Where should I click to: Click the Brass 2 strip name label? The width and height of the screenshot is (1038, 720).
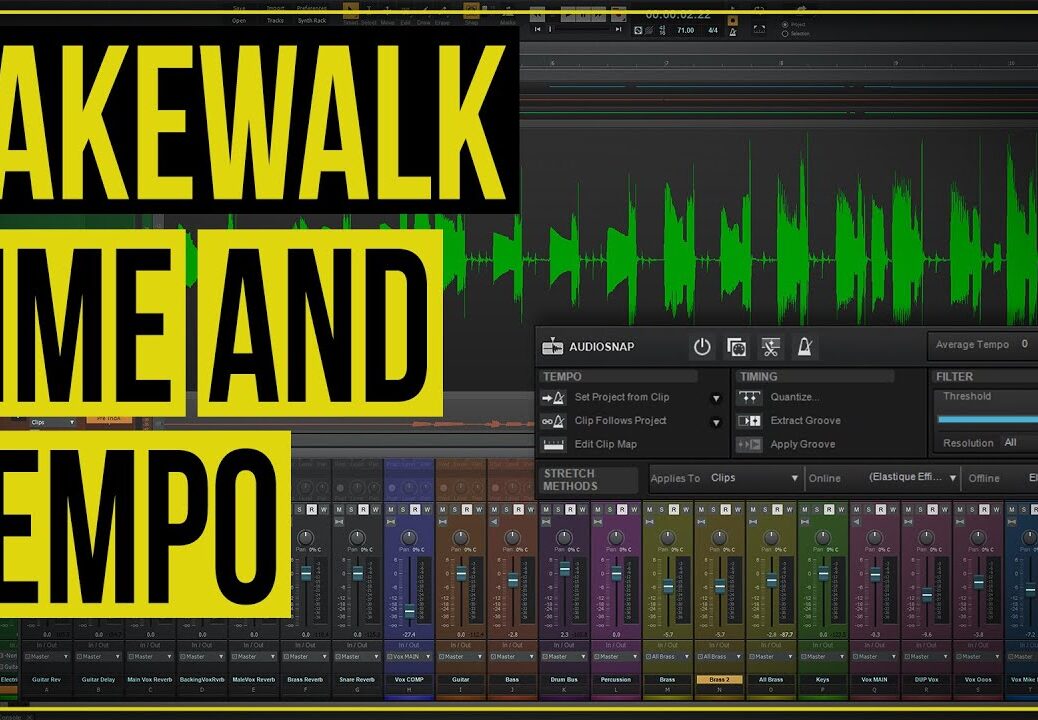click(x=719, y=680)
